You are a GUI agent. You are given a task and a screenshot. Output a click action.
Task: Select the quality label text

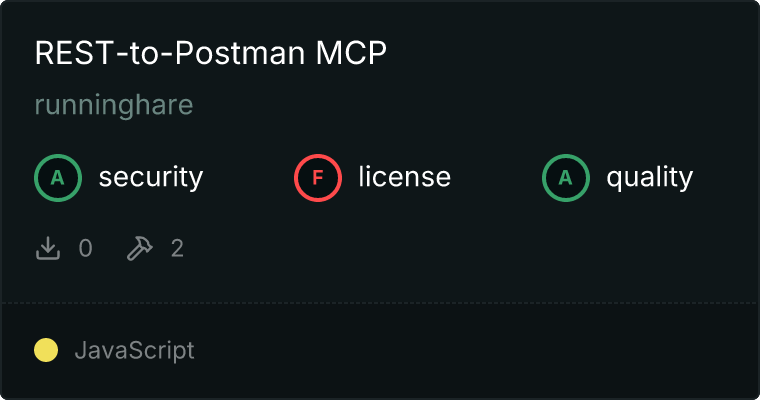tap(649, 177)
